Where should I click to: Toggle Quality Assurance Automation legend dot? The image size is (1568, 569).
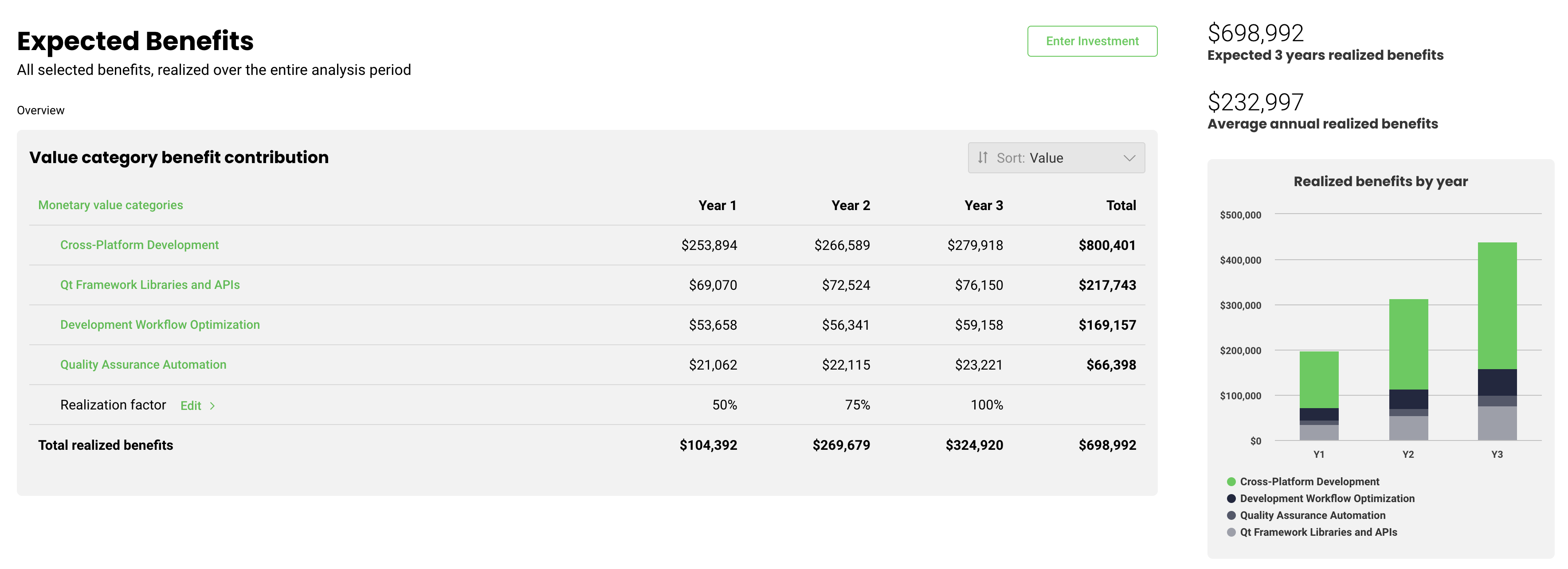point(1231,515)
